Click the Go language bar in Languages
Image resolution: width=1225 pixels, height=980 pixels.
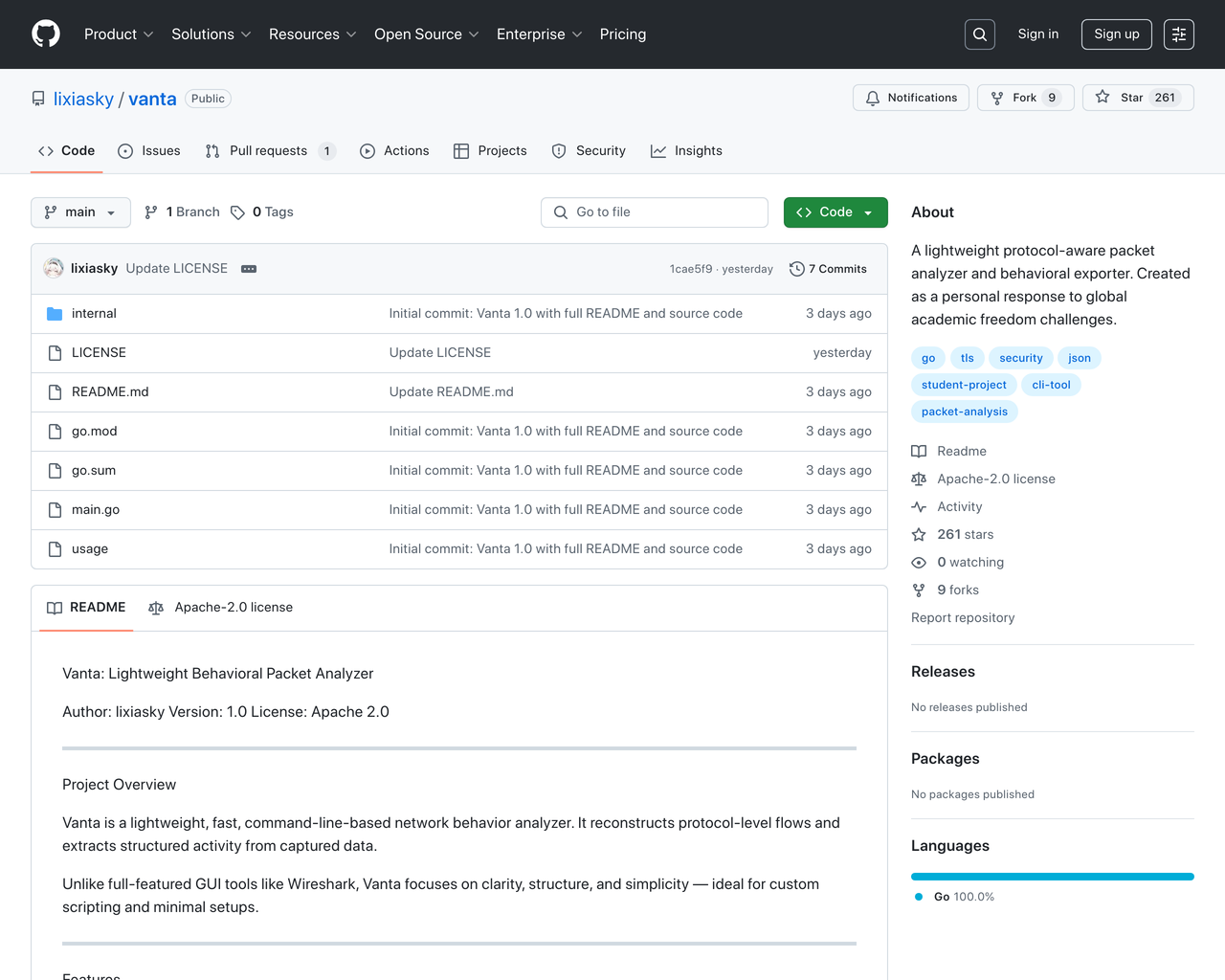pos(1053,877)
